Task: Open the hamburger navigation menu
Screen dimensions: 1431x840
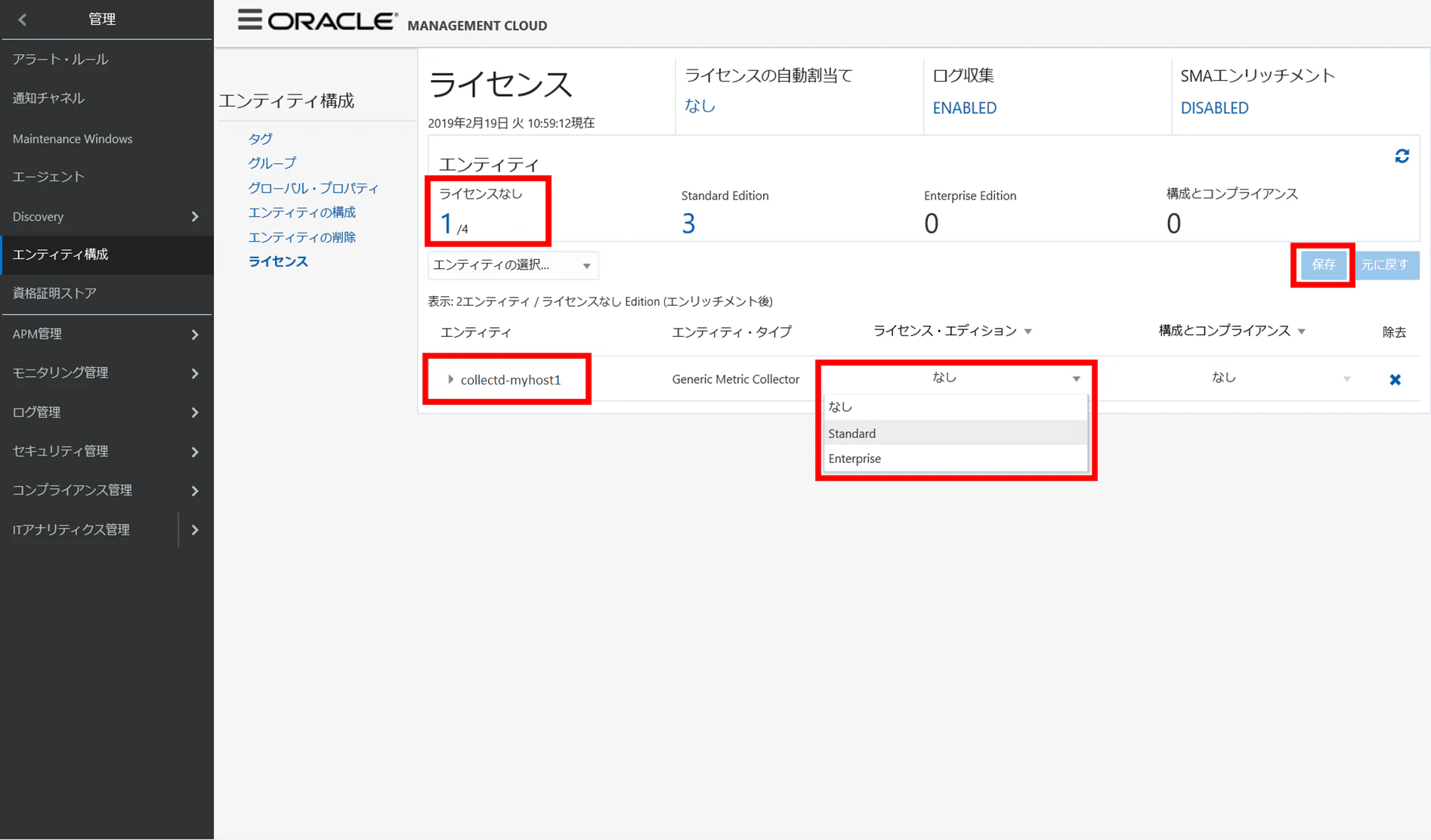Action: tap(249, 20)
